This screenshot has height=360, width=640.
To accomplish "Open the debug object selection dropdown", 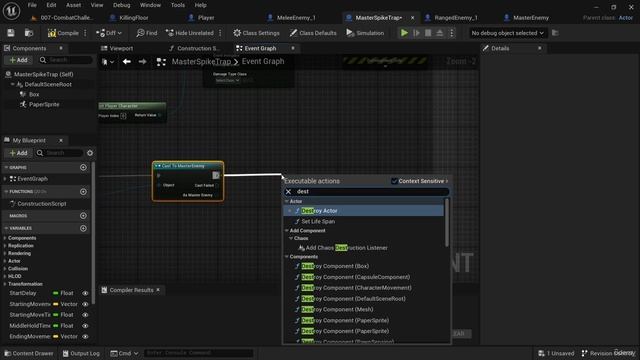I will [x=507, y=33].
